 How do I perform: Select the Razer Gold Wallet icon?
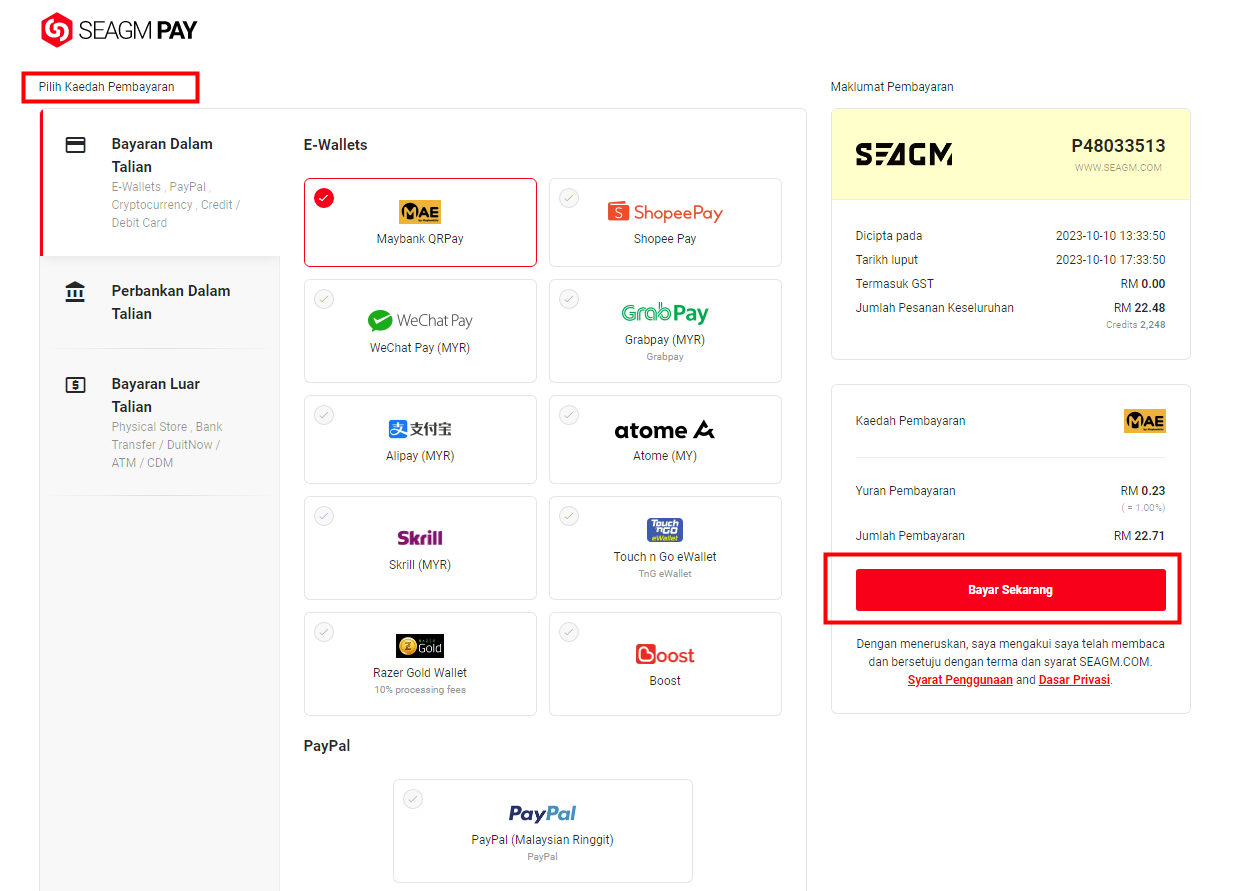[420, 645]
